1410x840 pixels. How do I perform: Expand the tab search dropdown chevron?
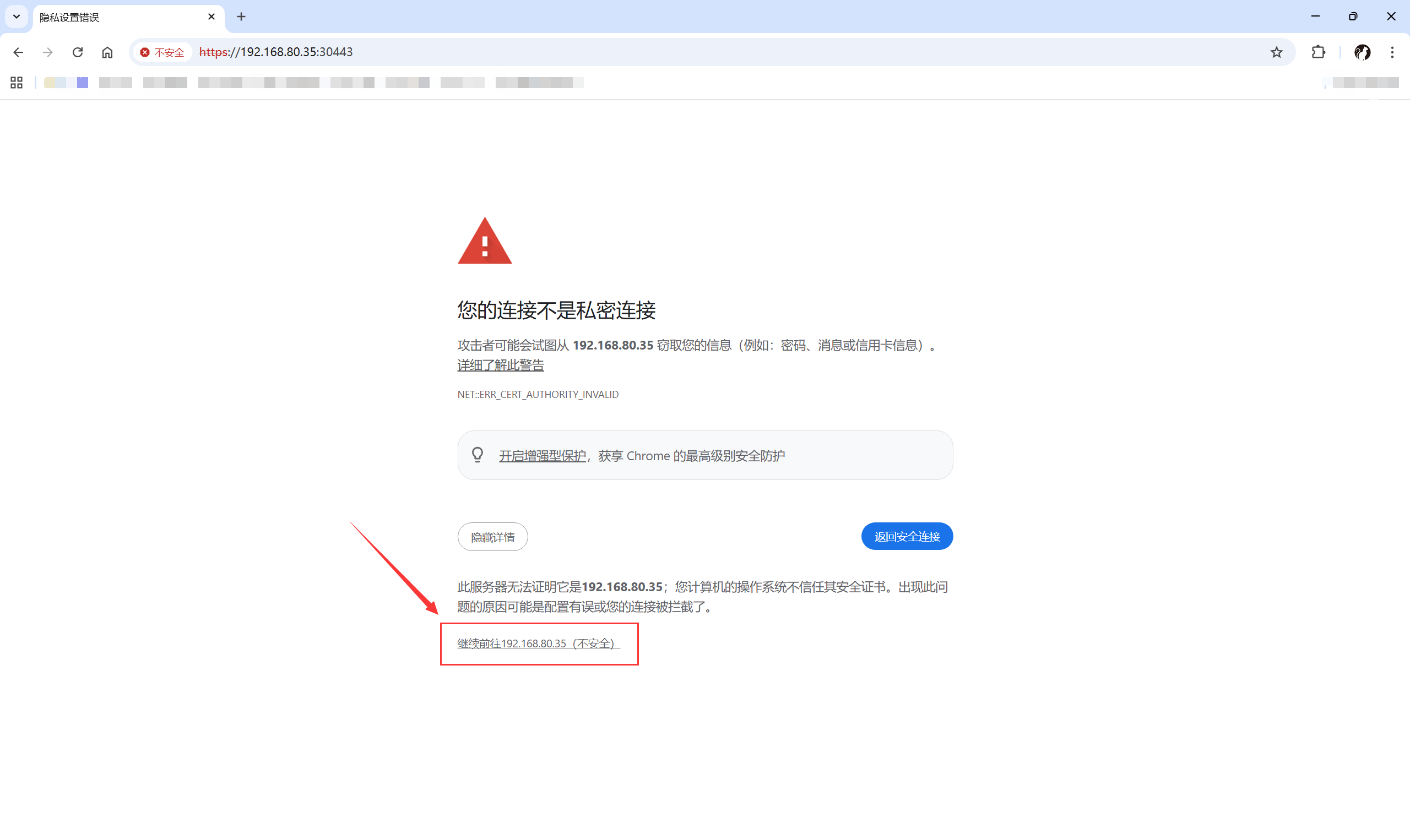[17, 17]
